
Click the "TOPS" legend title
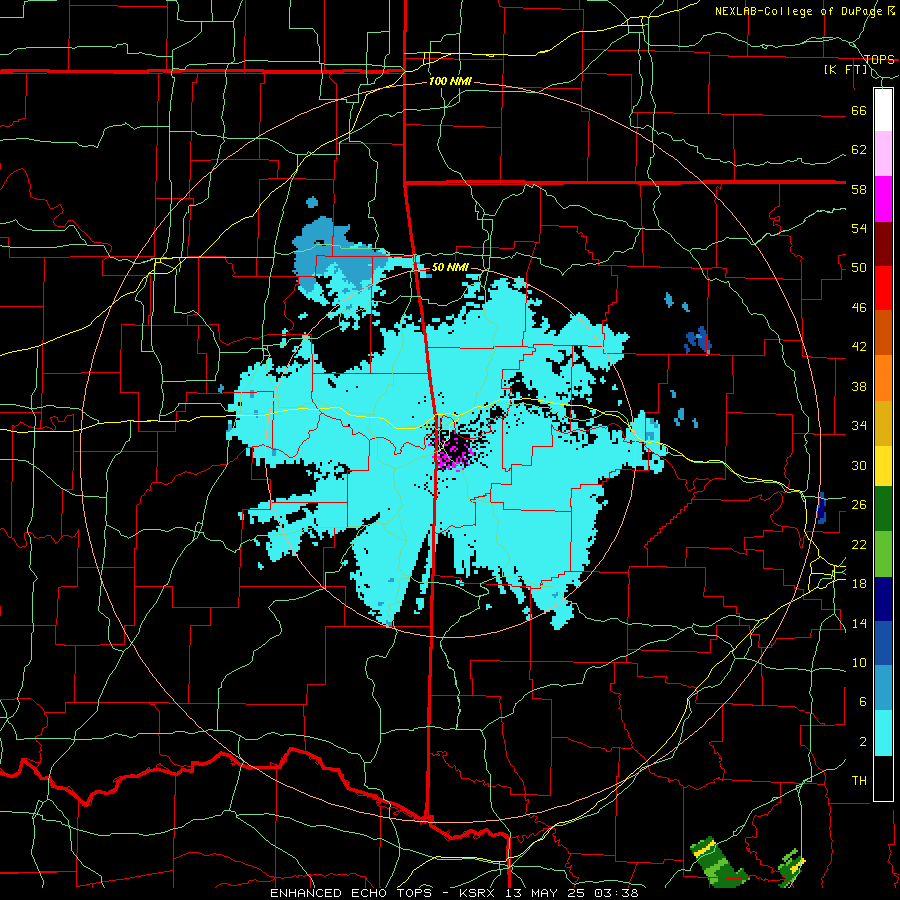click(879, 59)
